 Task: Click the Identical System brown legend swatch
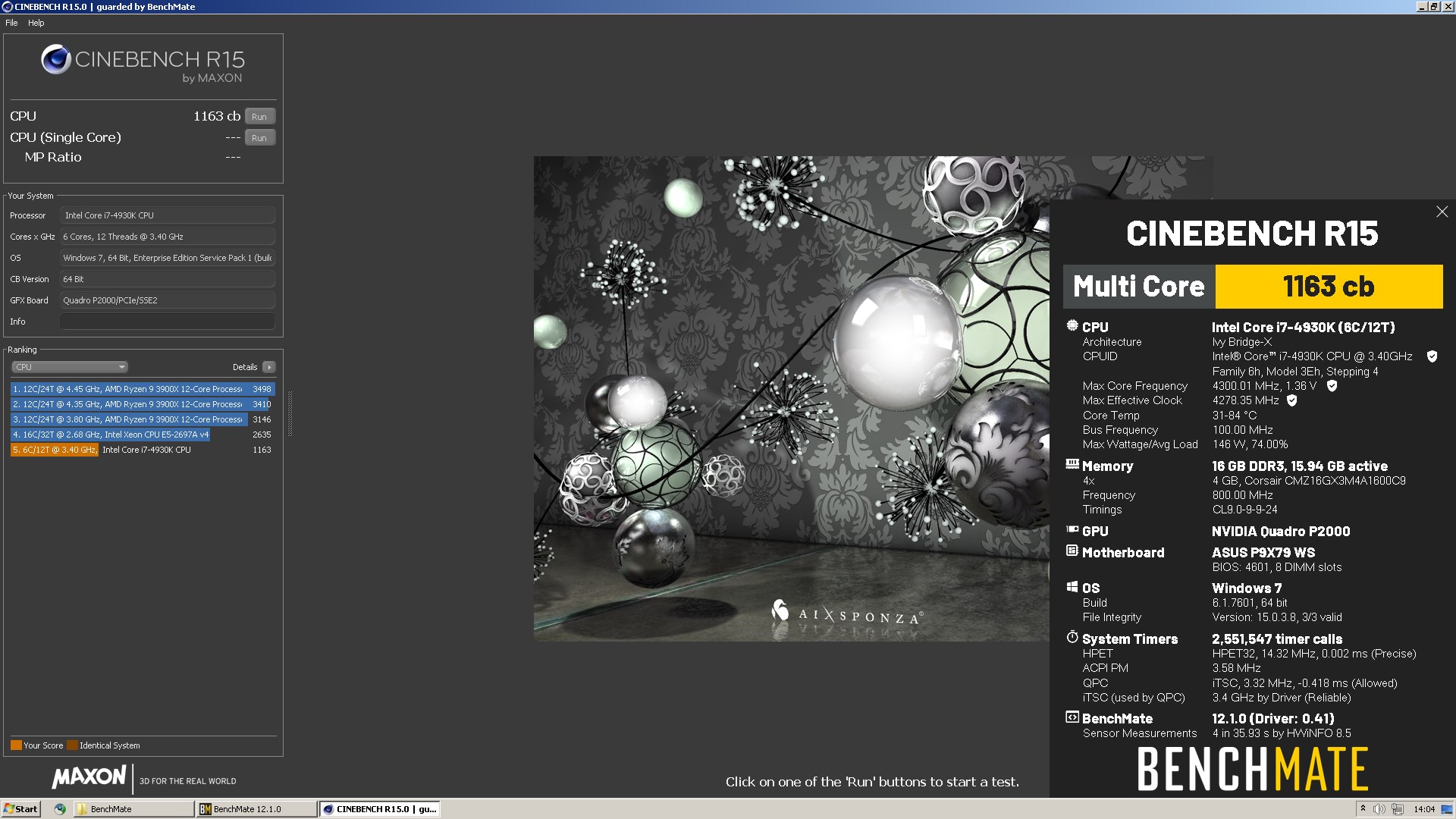pyautogui.click(x=72, y=745)
